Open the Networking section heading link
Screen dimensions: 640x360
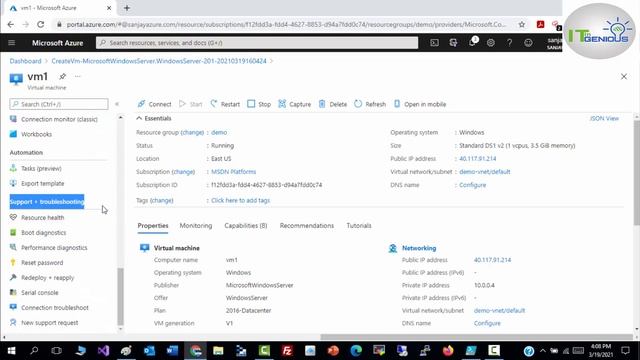click(419, 248)
